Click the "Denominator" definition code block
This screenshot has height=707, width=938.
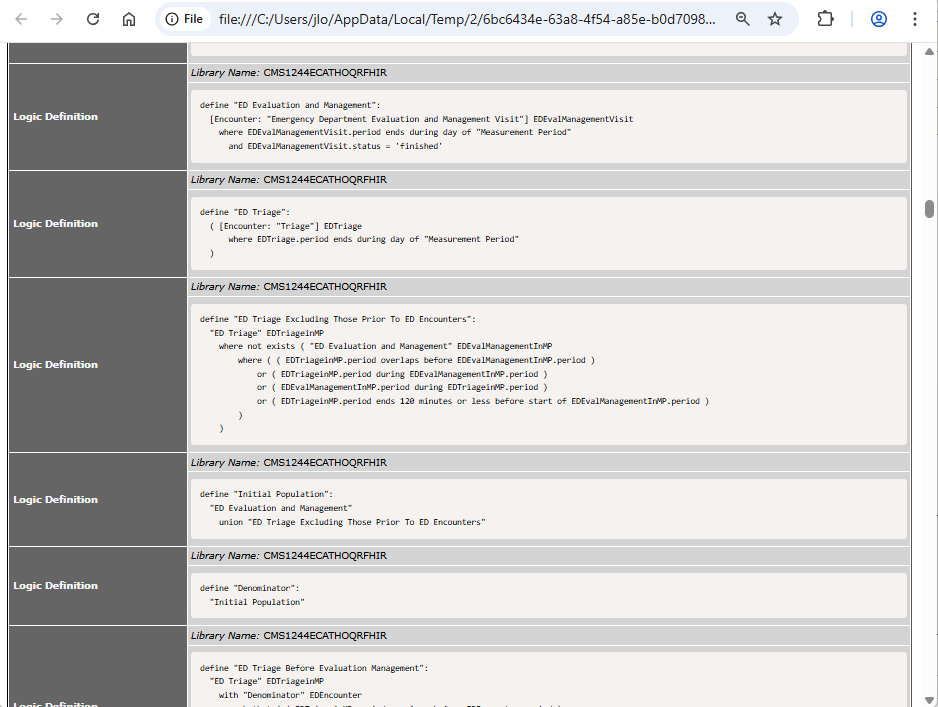coord(548,595)
